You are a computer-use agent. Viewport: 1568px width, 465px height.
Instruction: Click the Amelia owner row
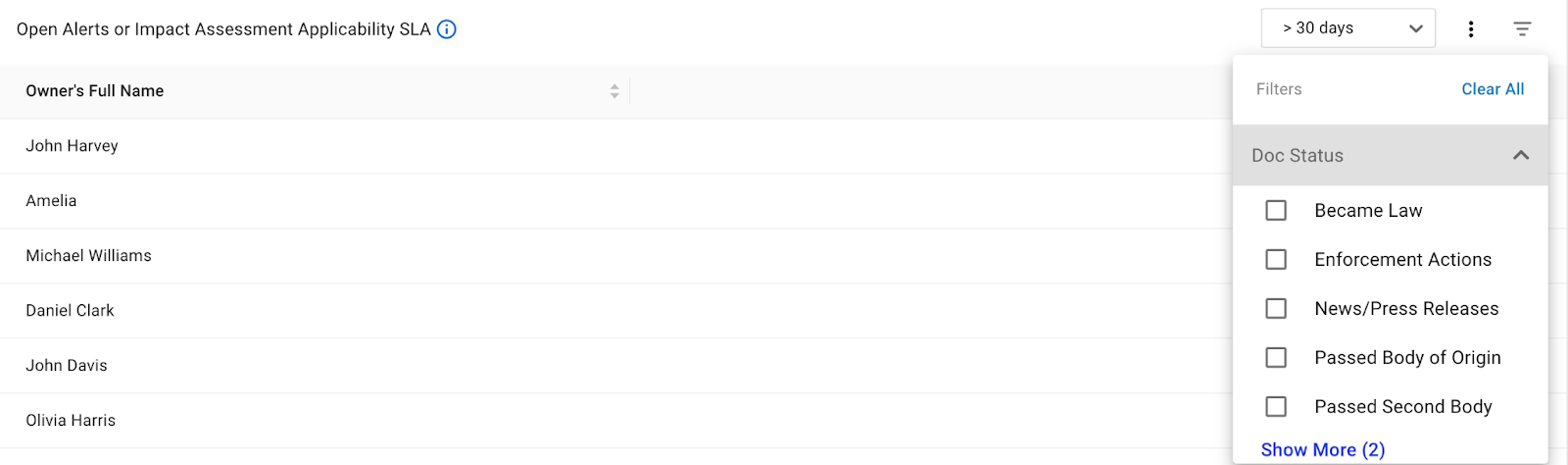[x=51, y=201]
